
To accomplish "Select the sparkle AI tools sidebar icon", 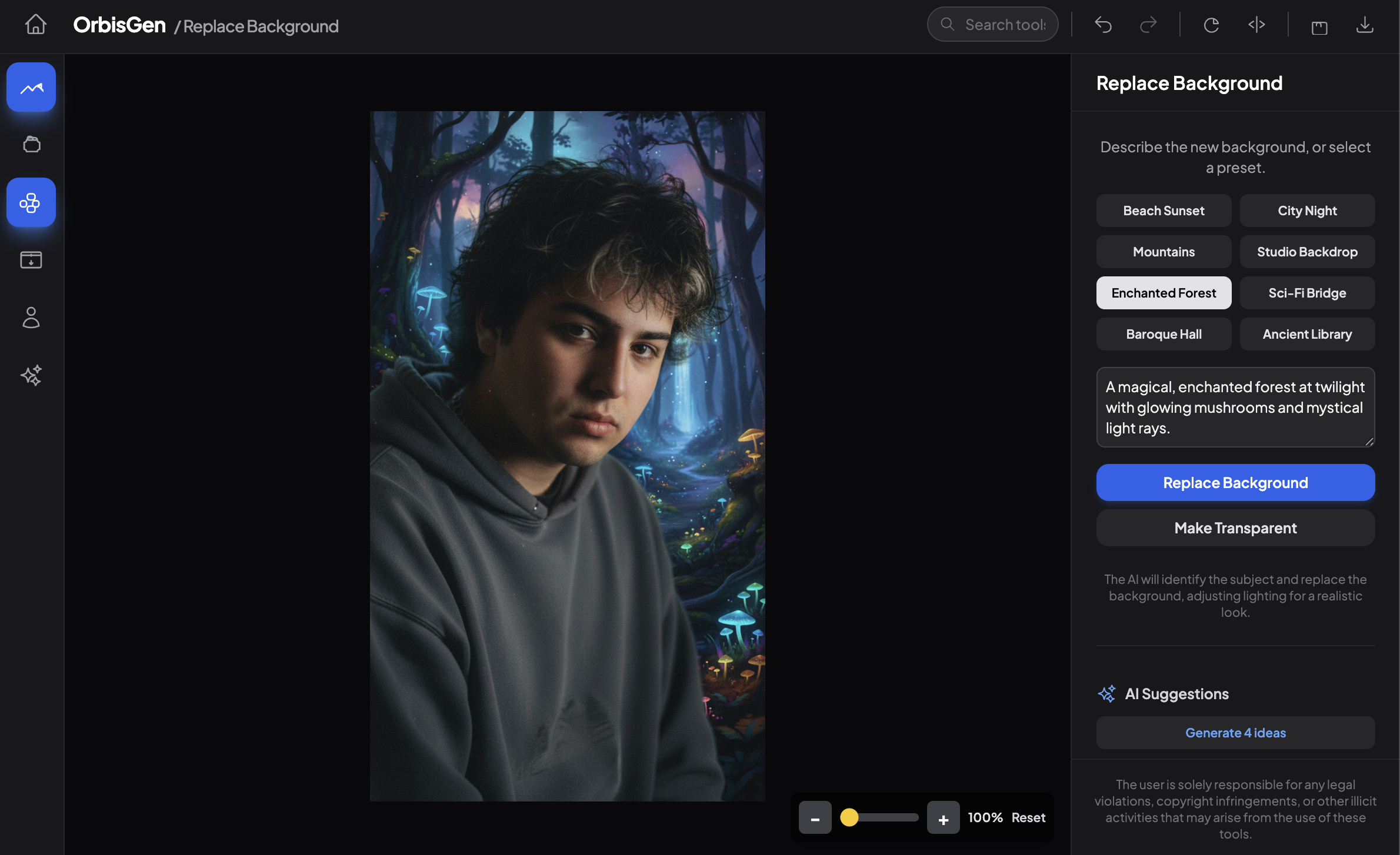I will click(x=31, y=375).
